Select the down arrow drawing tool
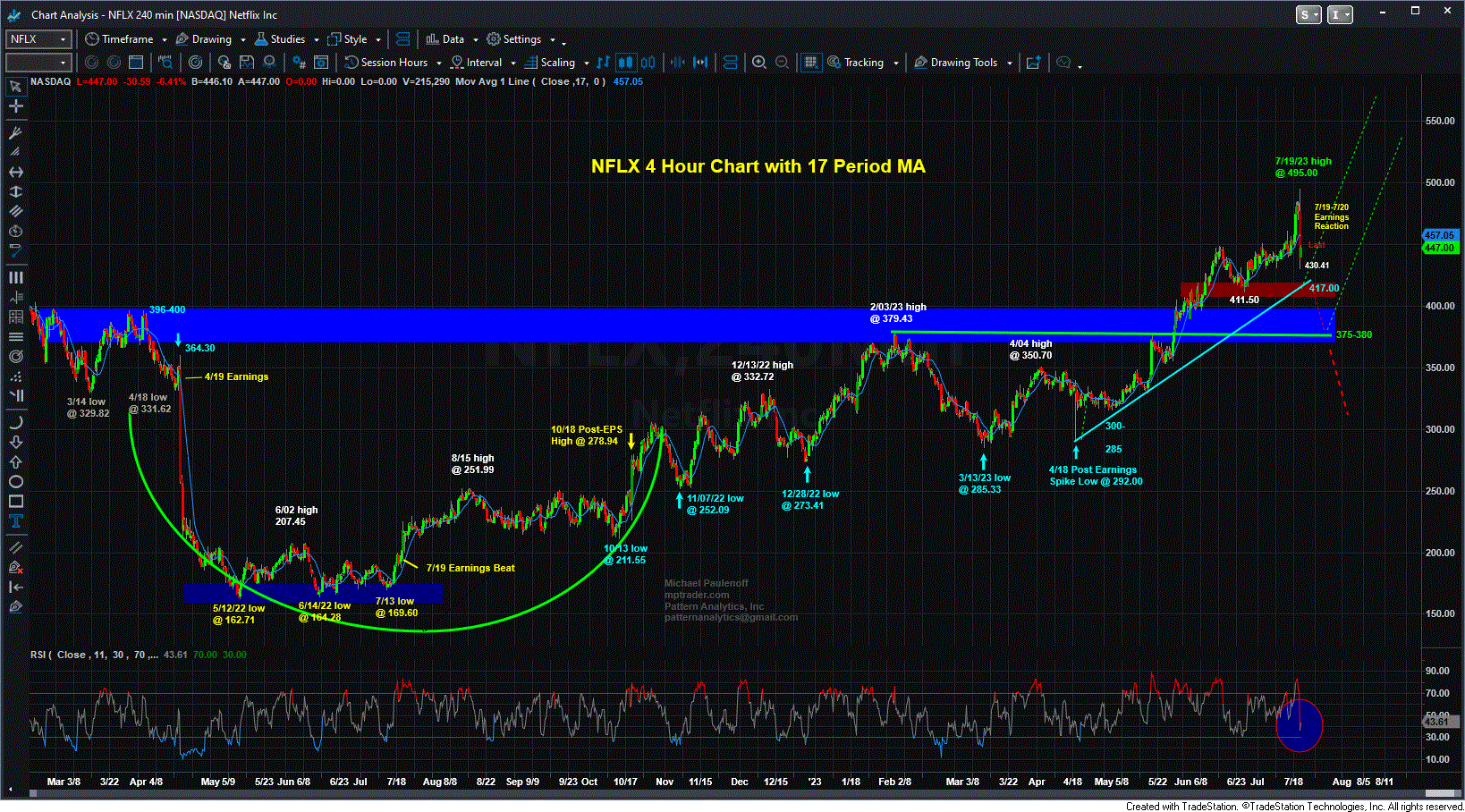Viewport: 1465px width, 812px height. point(15,442)
